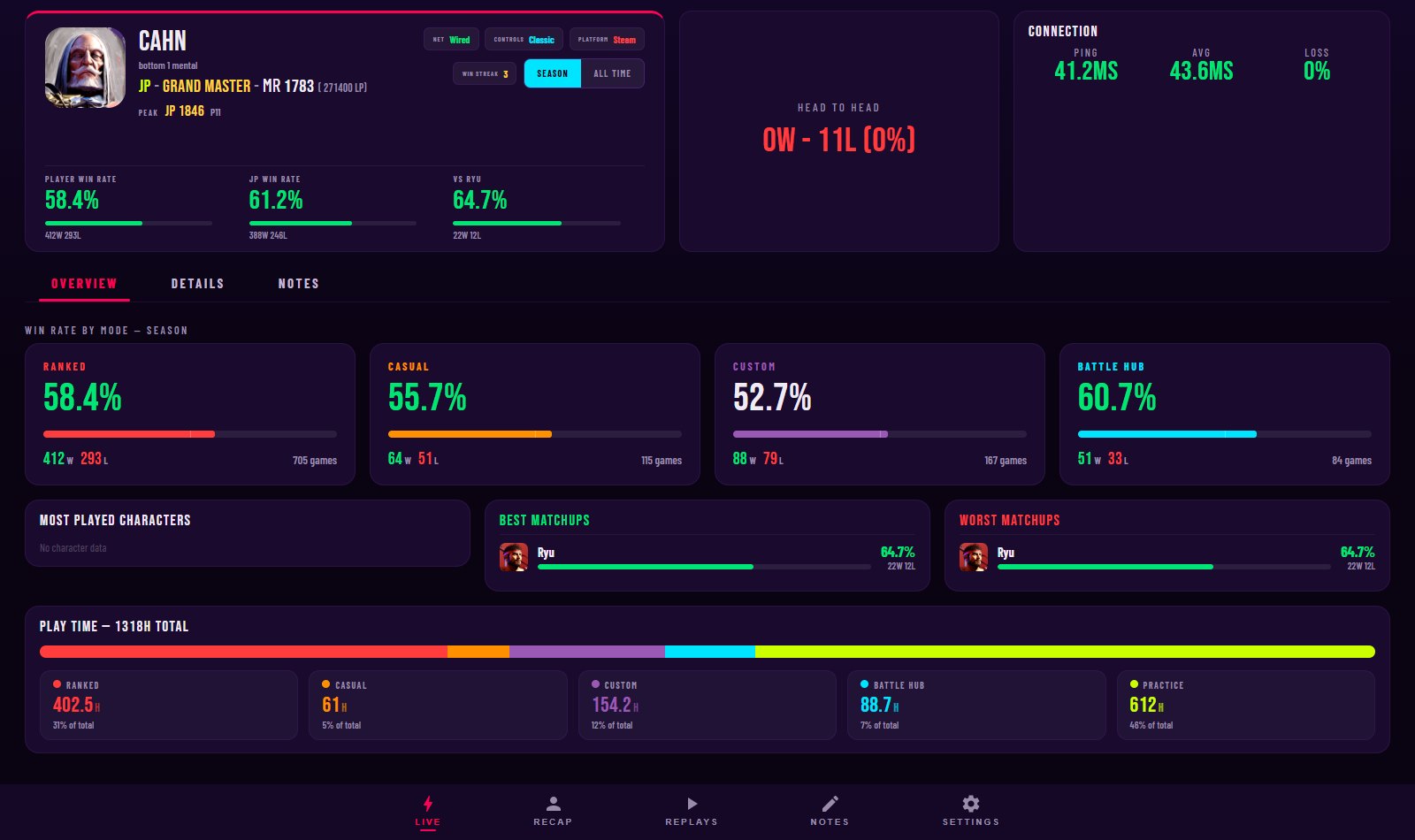Click the MR 1783 rating text
This screenshot has height=840, width=1415.
[x=288, y=86]
